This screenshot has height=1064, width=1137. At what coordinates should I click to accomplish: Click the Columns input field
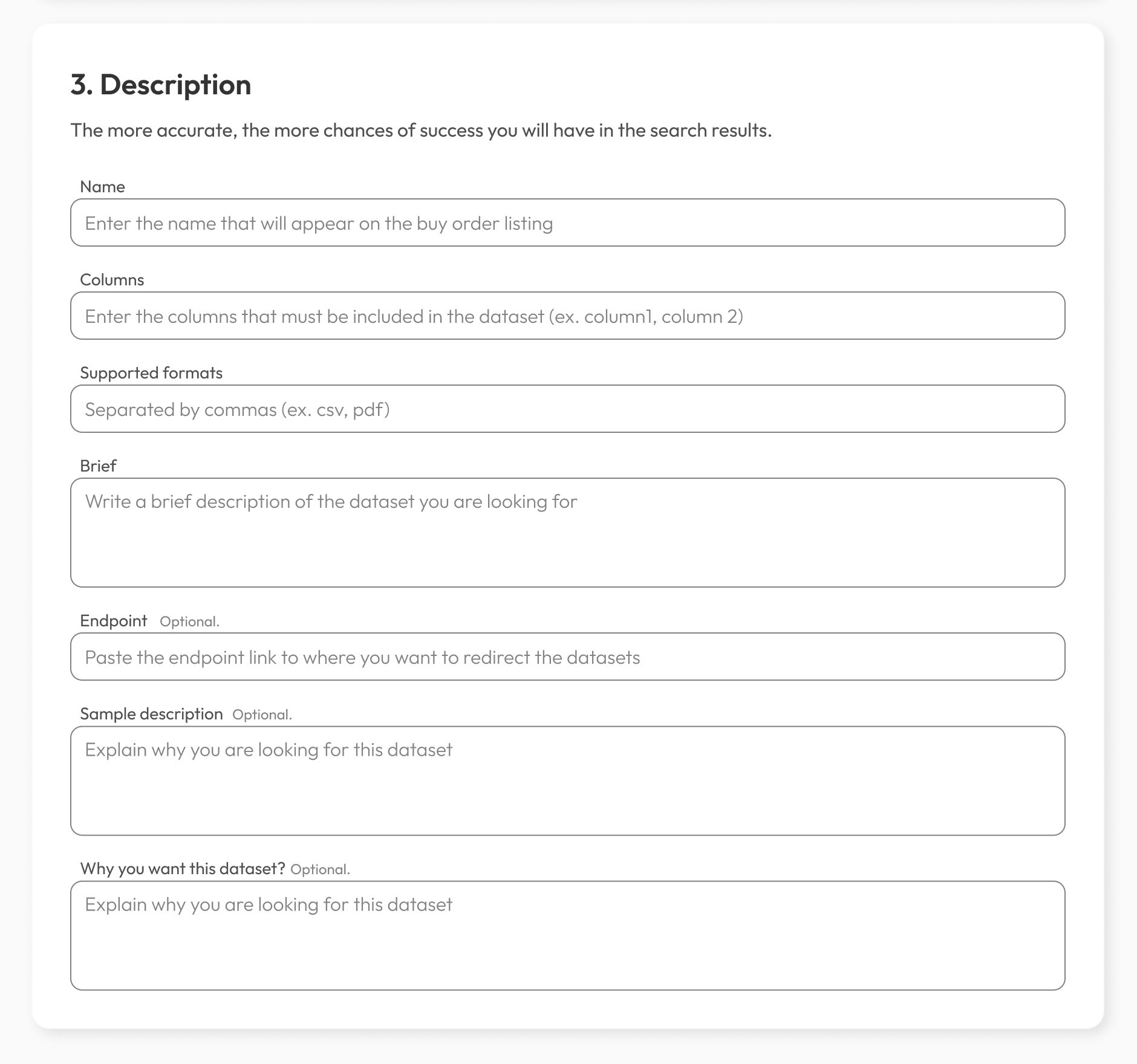click(567, 316)
